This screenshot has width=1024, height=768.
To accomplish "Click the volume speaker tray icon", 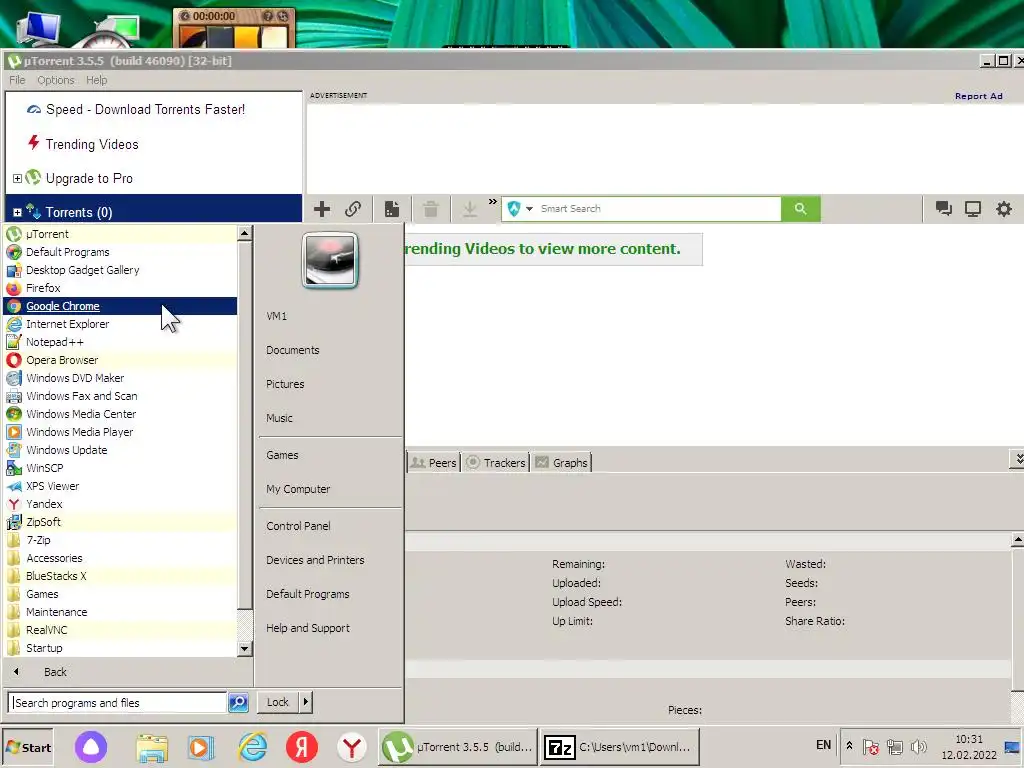I will click(918, 746).
